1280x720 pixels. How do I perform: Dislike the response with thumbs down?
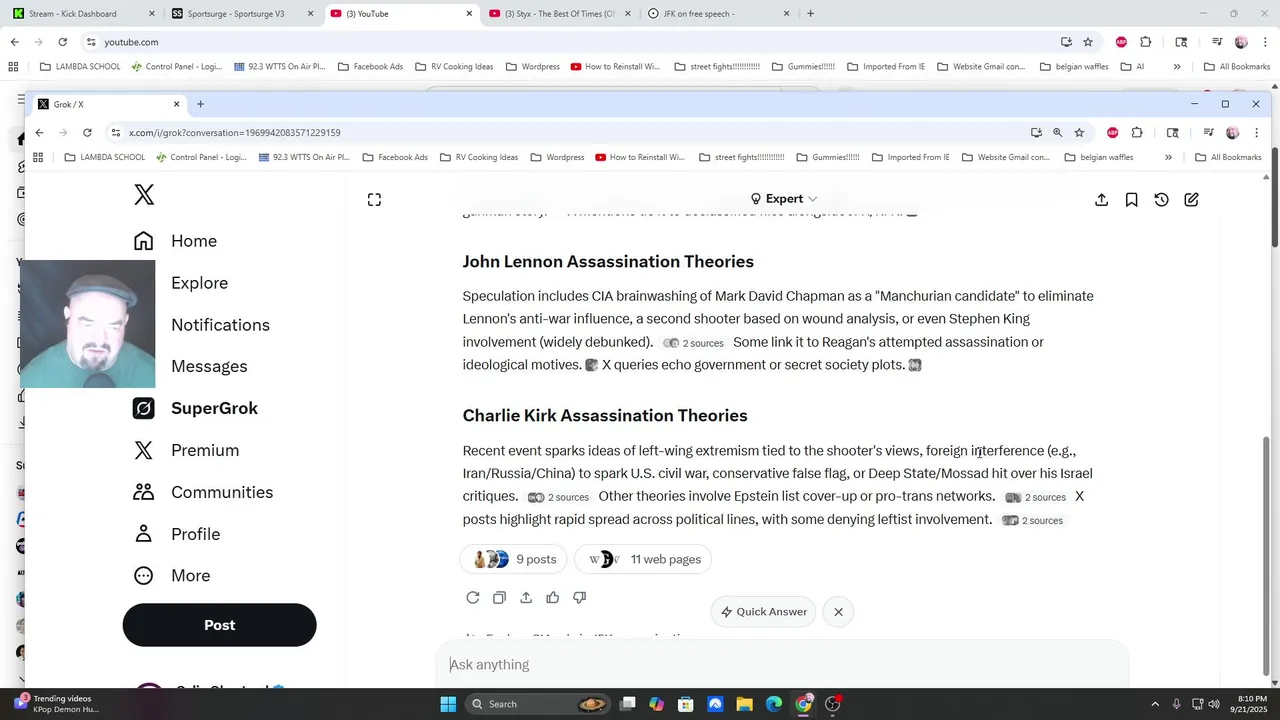(x=579, y=598)
